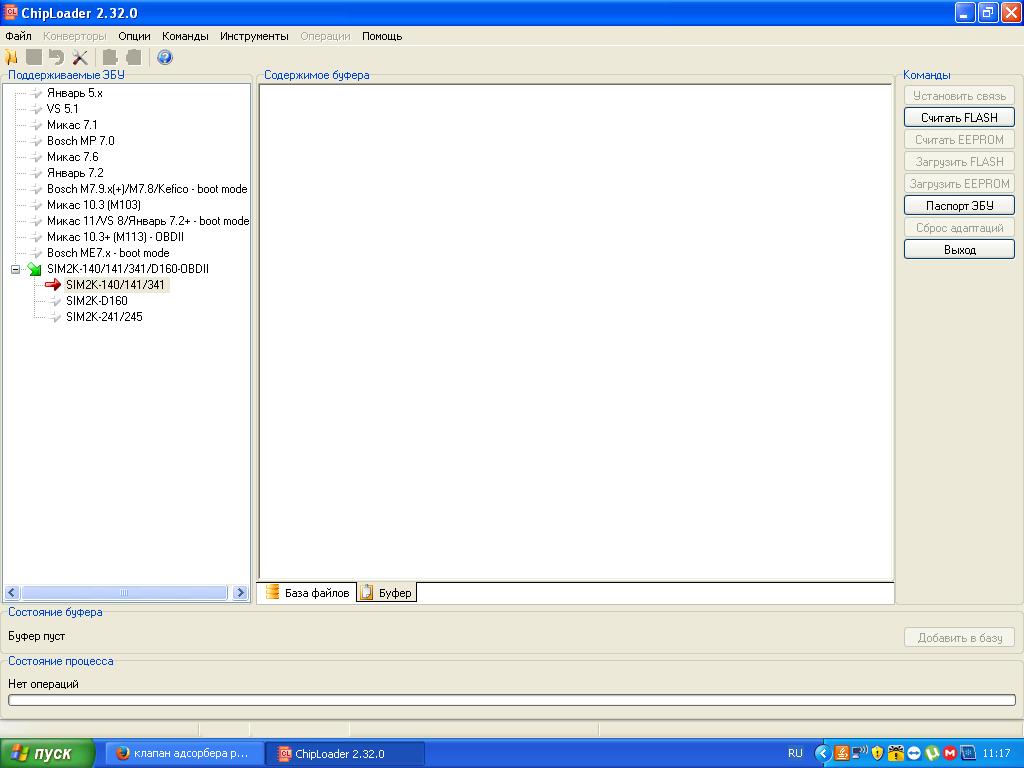The height and width of the screenshot is (768, 1024).
Task: Click the database icon on База файлов tab
Action: [x=272, y=592]
